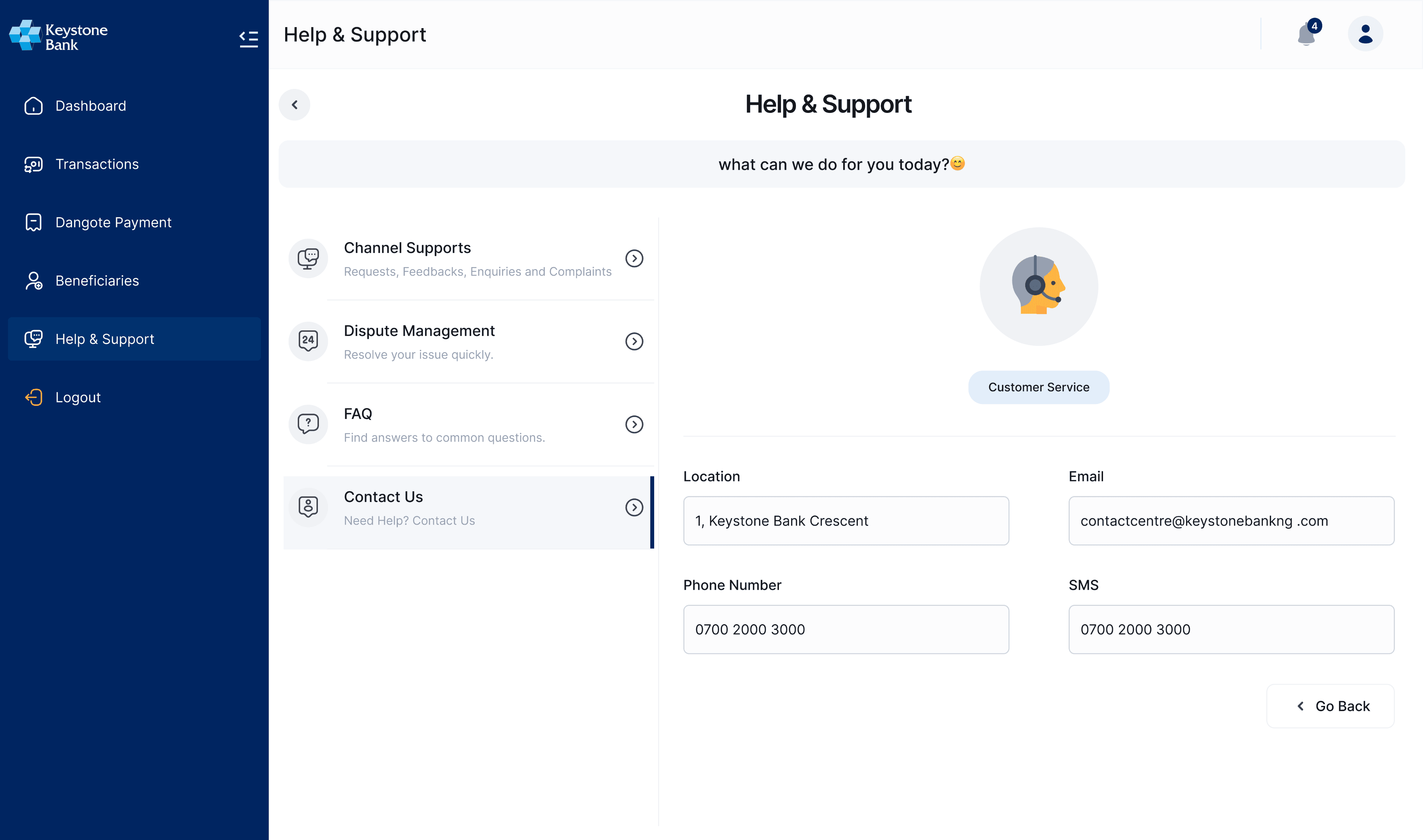This screenshot has width=1423, height=840.
Task: Click the centered Help & Support heading
Action: pos(828,104)
